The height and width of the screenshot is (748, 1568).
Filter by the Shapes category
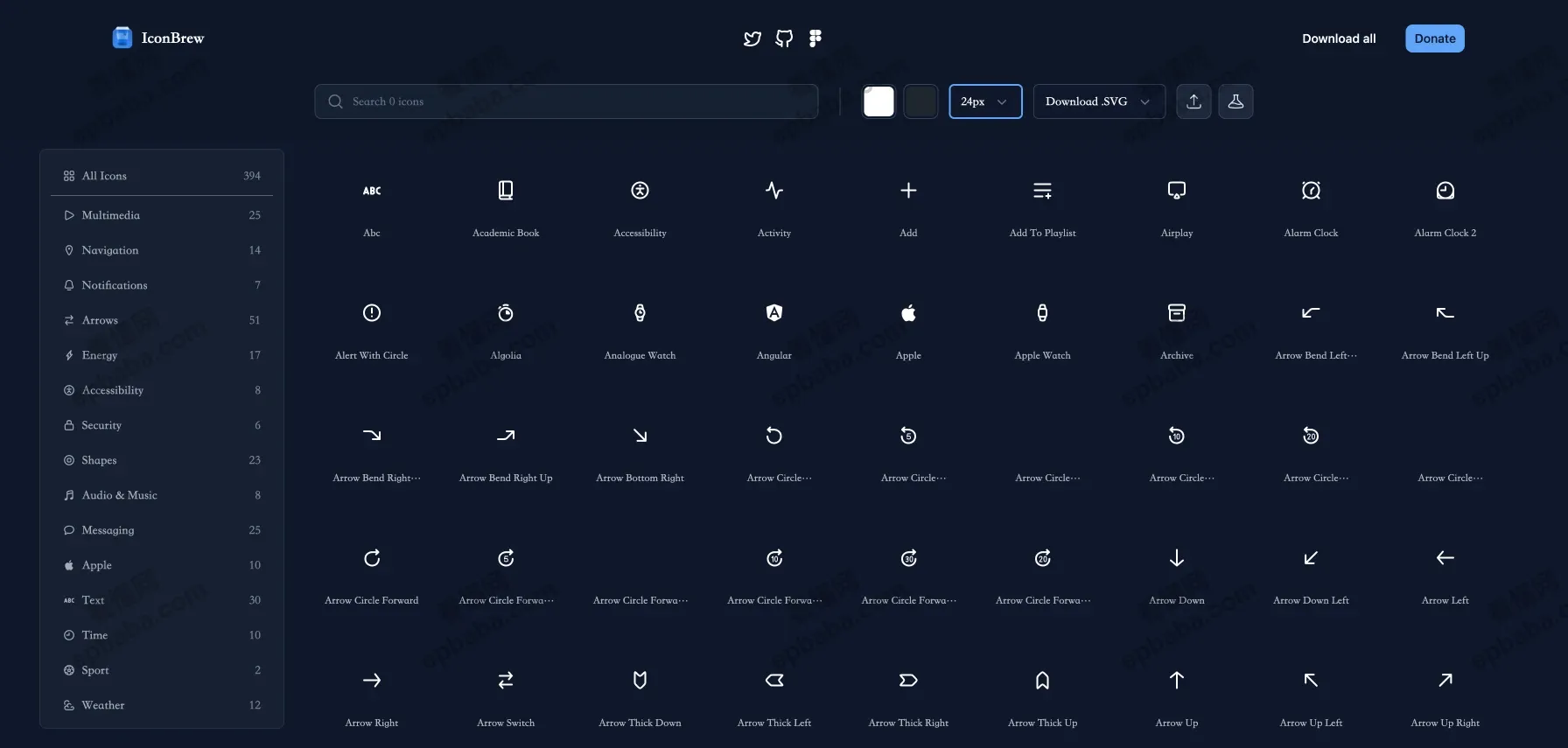(x=162, y=460)
